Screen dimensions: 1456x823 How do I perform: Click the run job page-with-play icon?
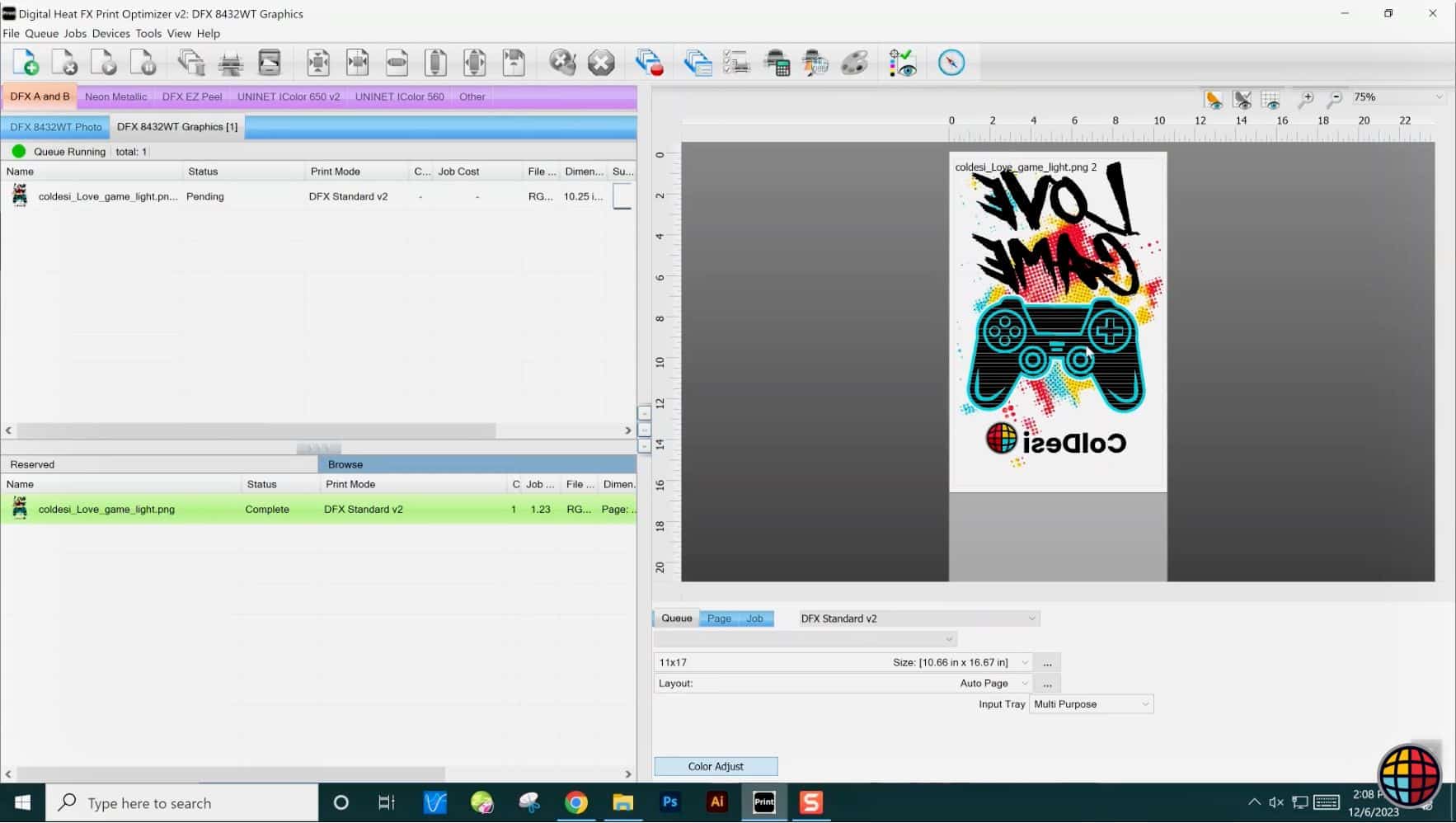104,63
